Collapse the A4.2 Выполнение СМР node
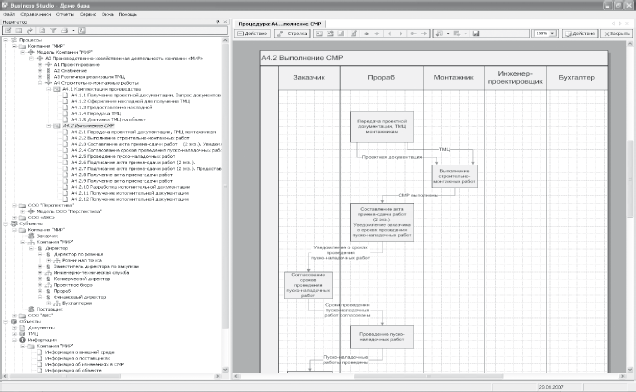636x392 pixels. tap(49, 126)
